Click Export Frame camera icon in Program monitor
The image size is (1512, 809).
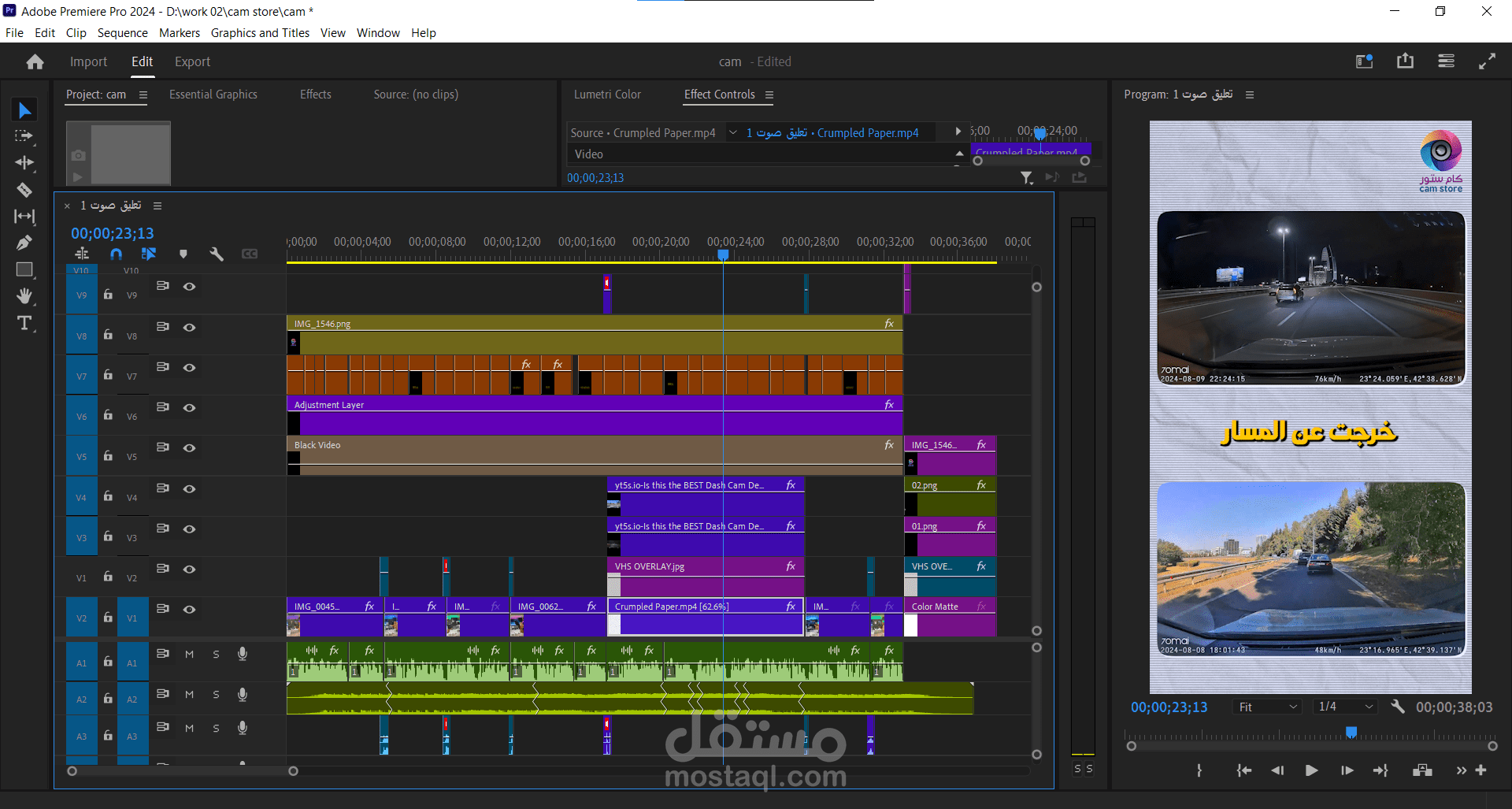(x=1422, y=770)
